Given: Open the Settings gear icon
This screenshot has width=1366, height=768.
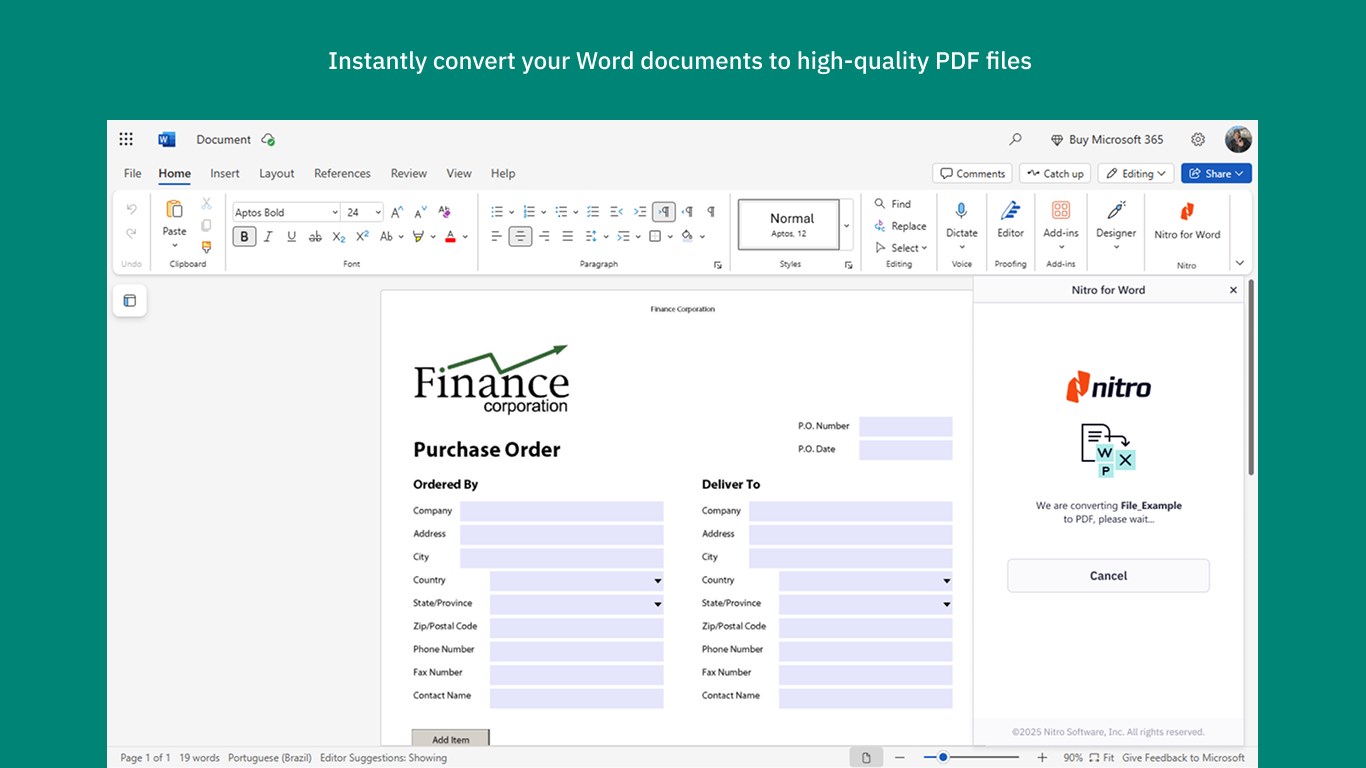Looking at the screenshot, I should [1198, 140].
